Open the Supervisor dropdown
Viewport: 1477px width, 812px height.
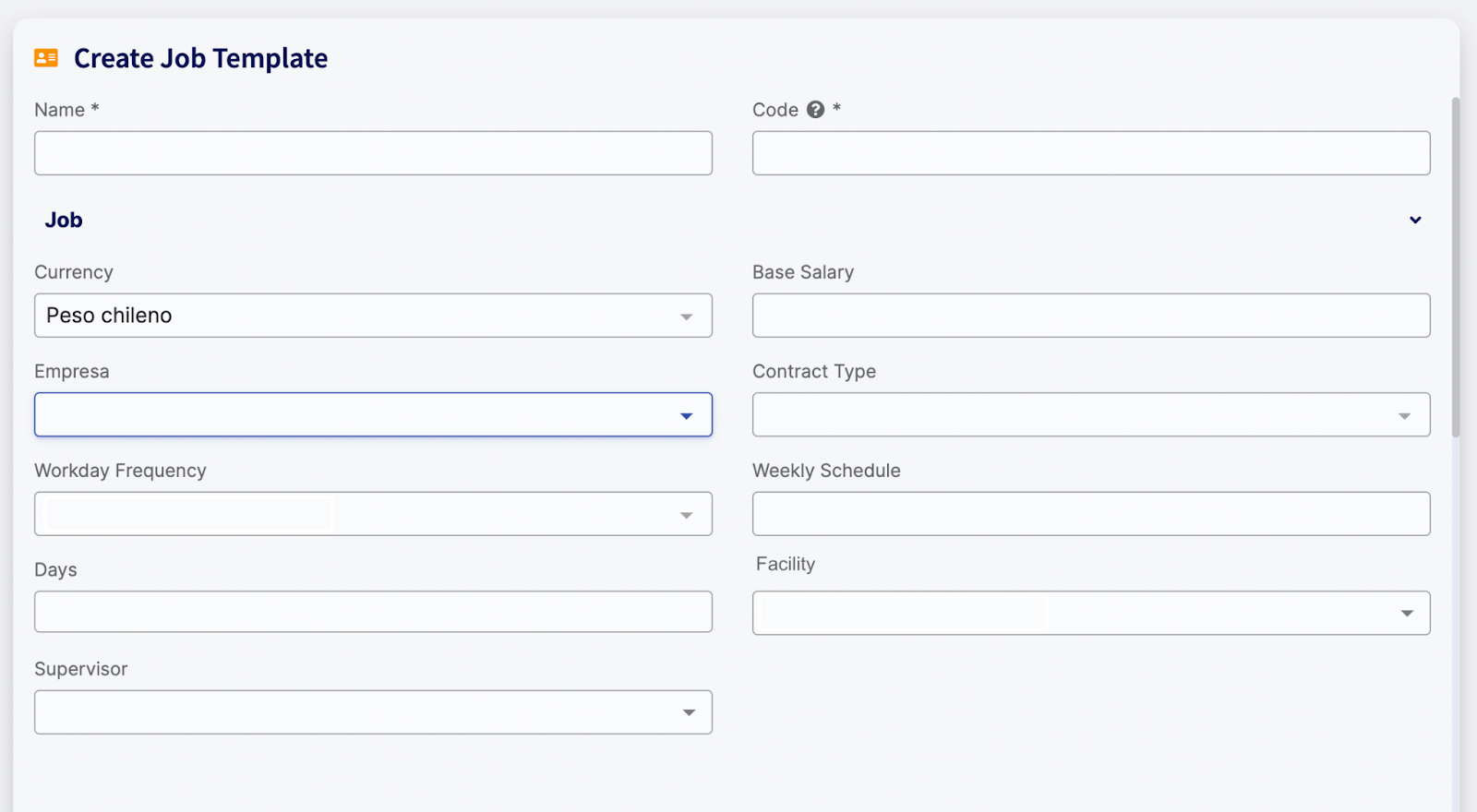click(373, 712)
